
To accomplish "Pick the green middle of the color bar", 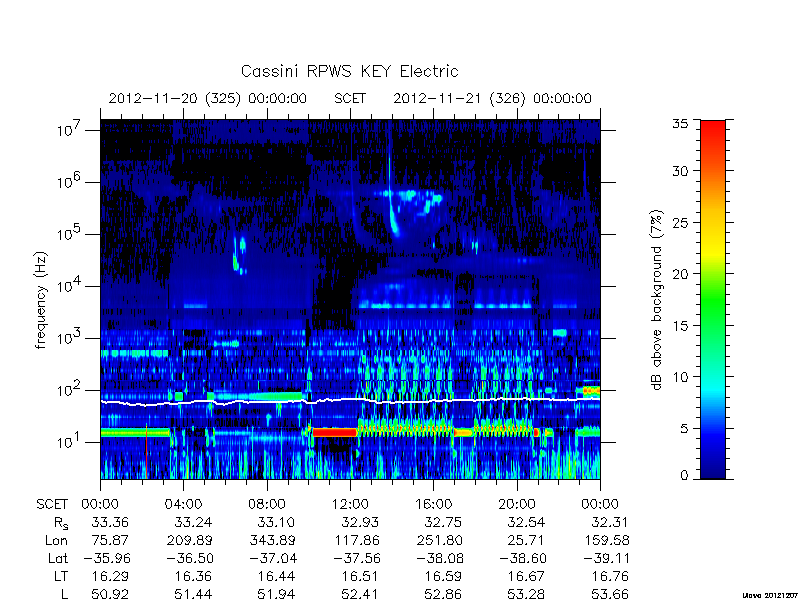I will 713,300.
